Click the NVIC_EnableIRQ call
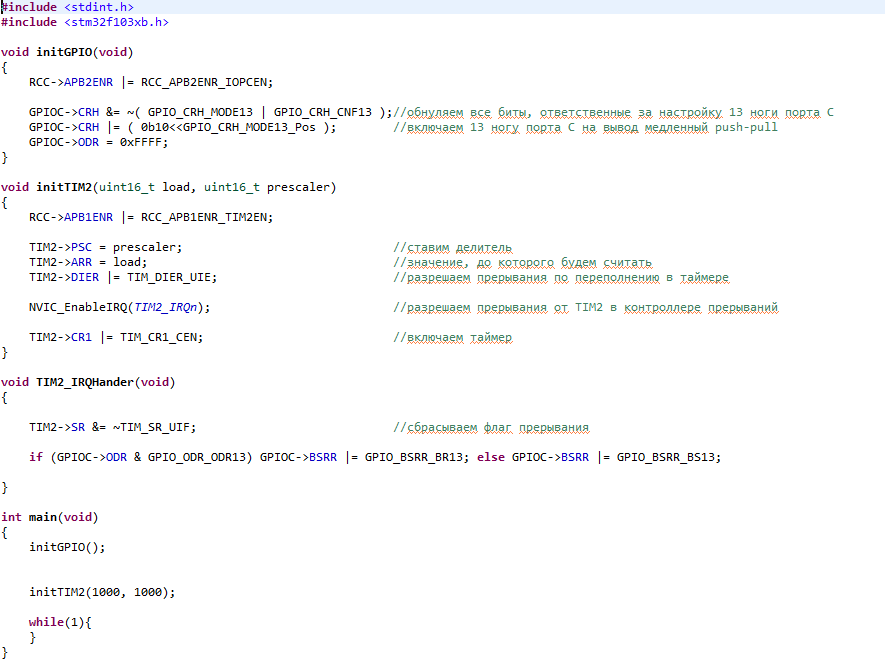Viewport: 885px width, 660px height. (119, 307)
